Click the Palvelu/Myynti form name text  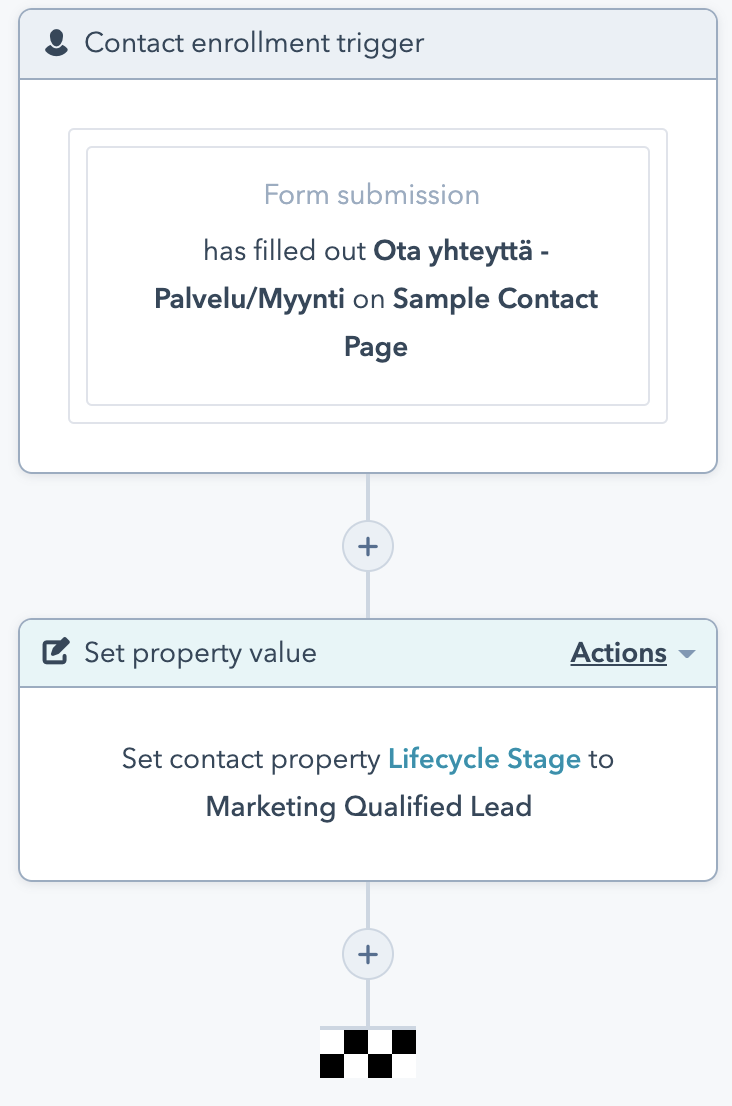click(250, 299)
